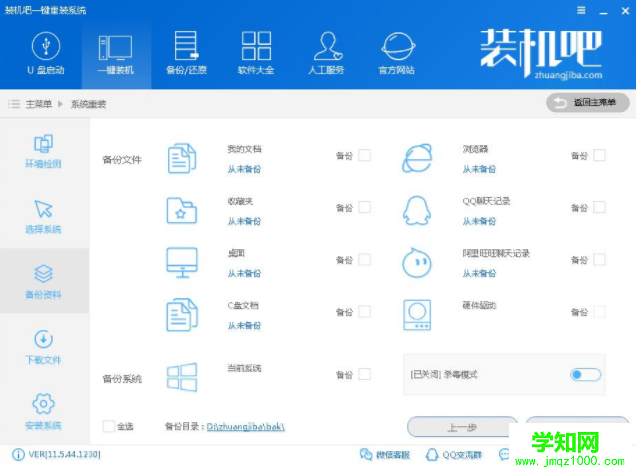Open the hamburger menu in title bar
Viewport: 636px width, 473px height.
(x=581, y=11)
